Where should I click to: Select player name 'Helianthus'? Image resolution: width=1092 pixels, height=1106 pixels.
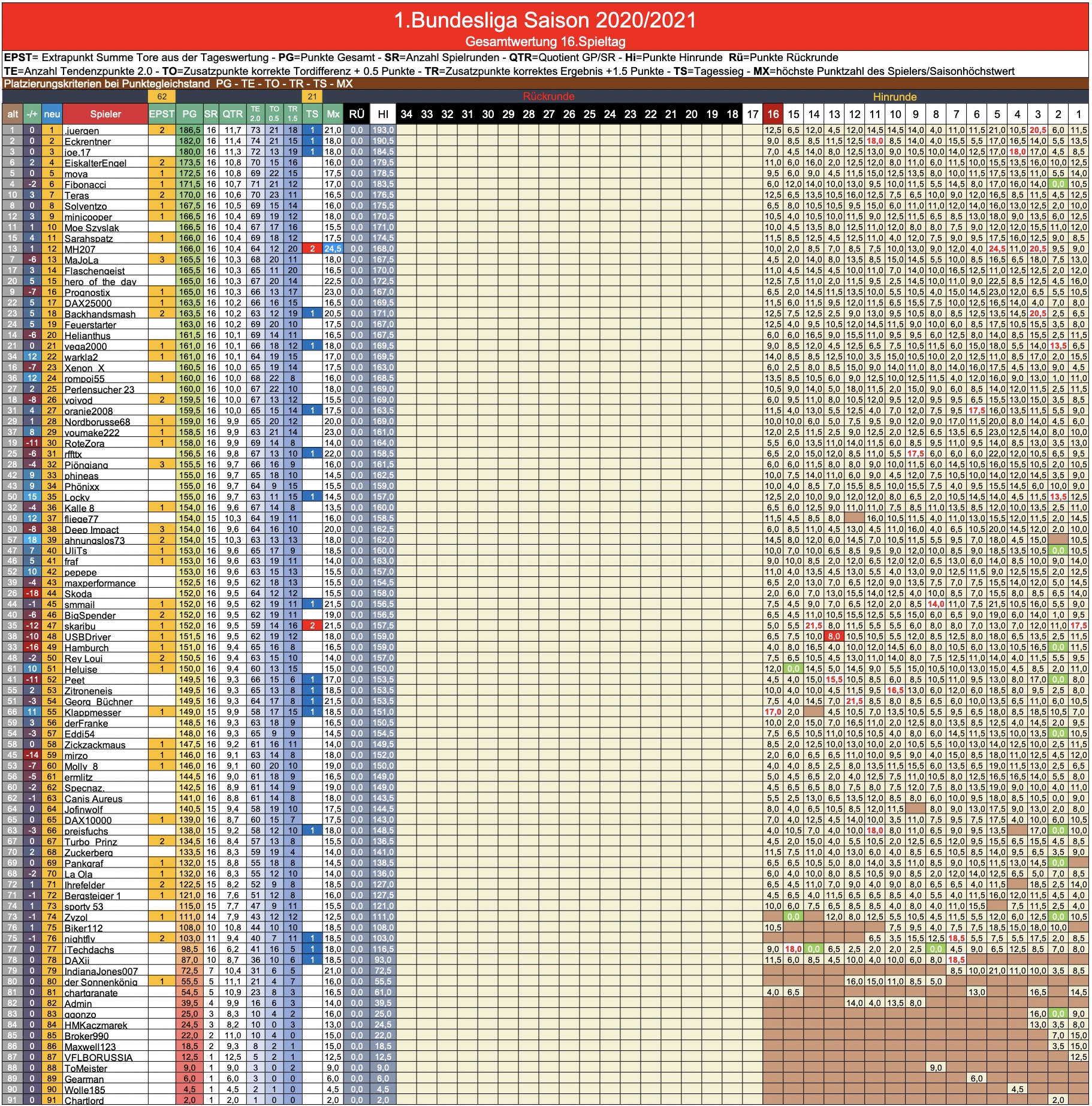tap(88, 336)
